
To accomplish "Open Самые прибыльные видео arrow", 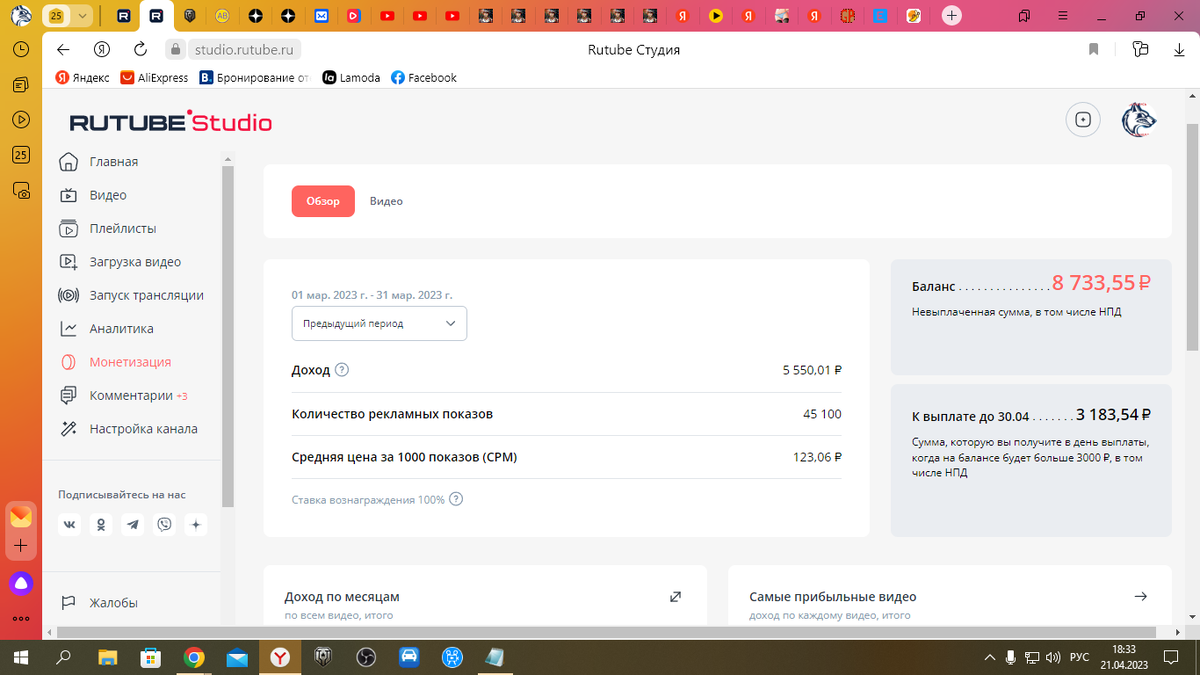I will pos(1141,597).
